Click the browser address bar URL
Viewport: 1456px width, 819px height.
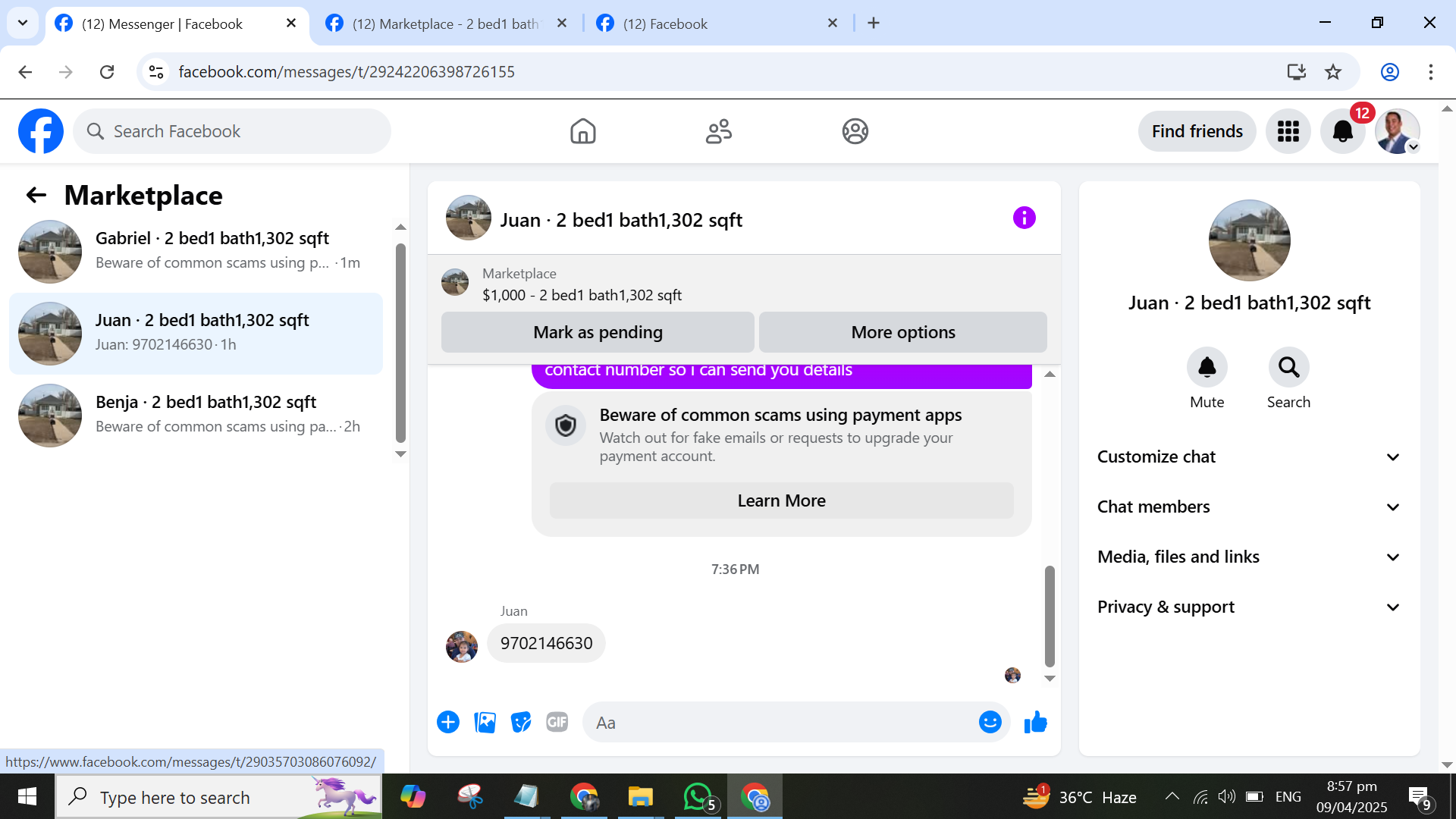click(347, 72)
